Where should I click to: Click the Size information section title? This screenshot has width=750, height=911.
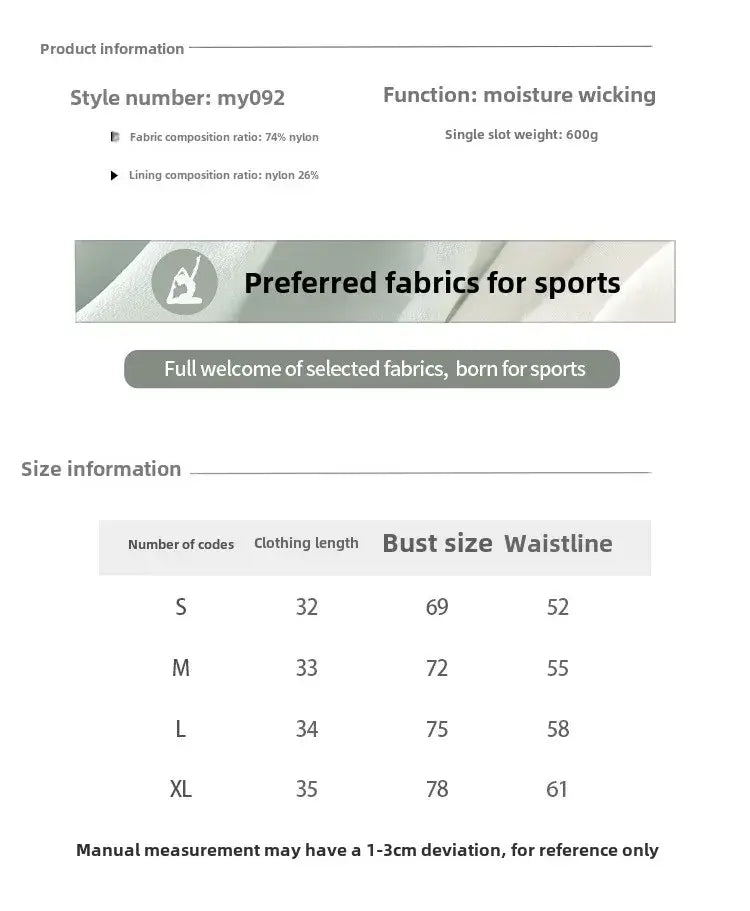[x=101, y=469]
